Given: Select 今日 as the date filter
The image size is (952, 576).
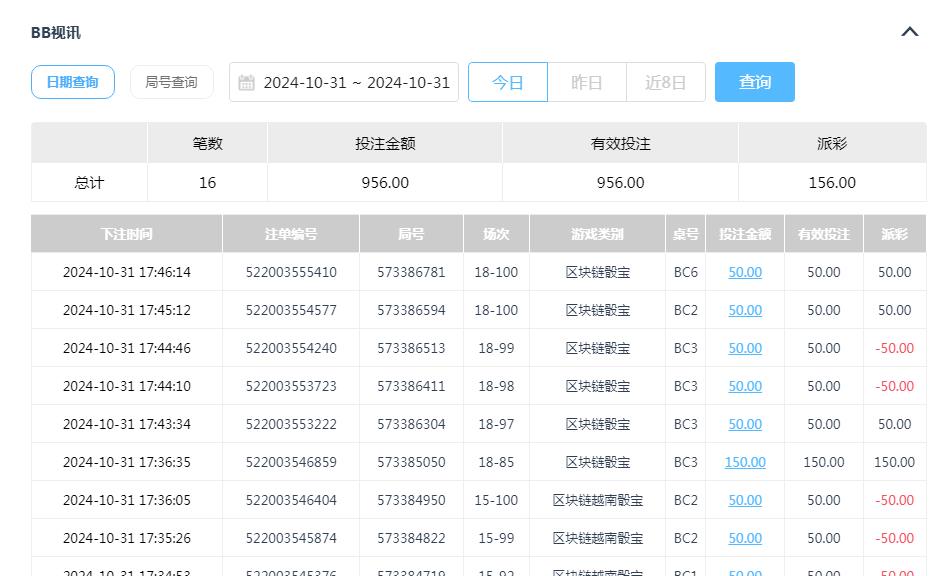Looking at the screenshot, I should tap(507, 82).
